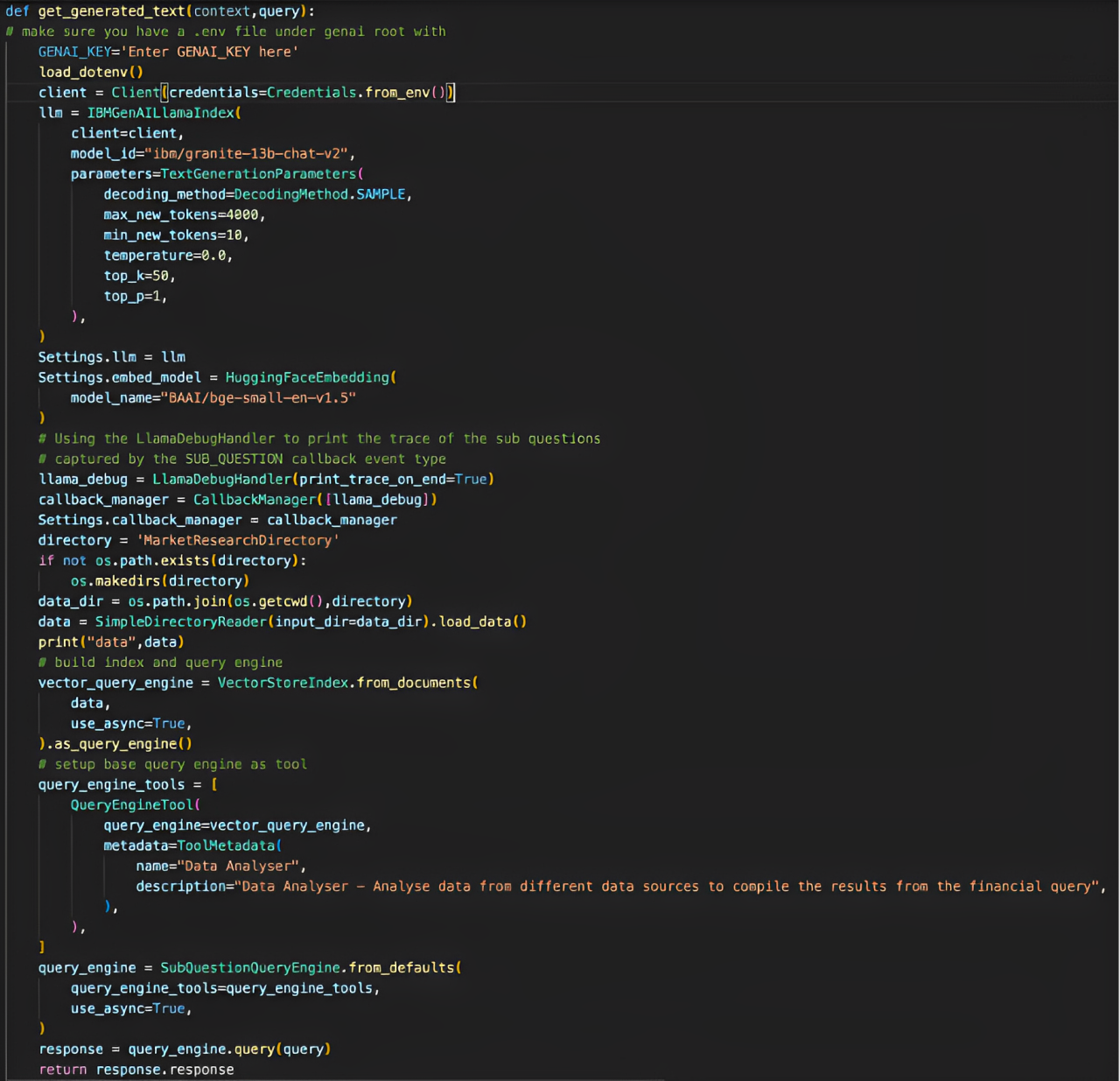Click the Credentials.from_env expression
1120x1081 pixels.
(x=353, y=92)
